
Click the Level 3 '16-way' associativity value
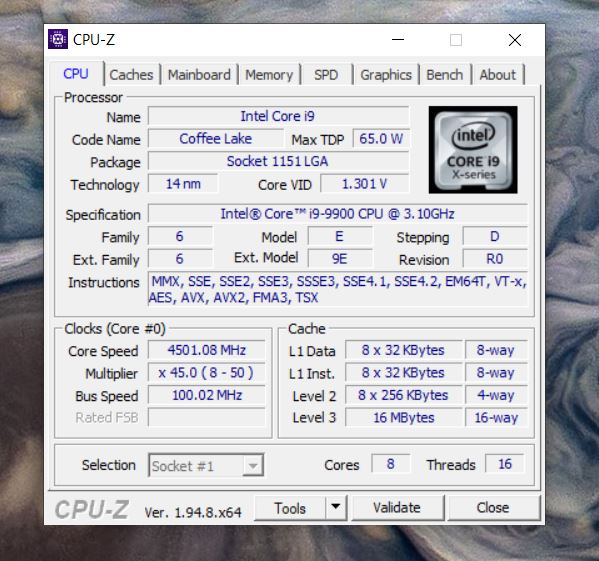496,417
